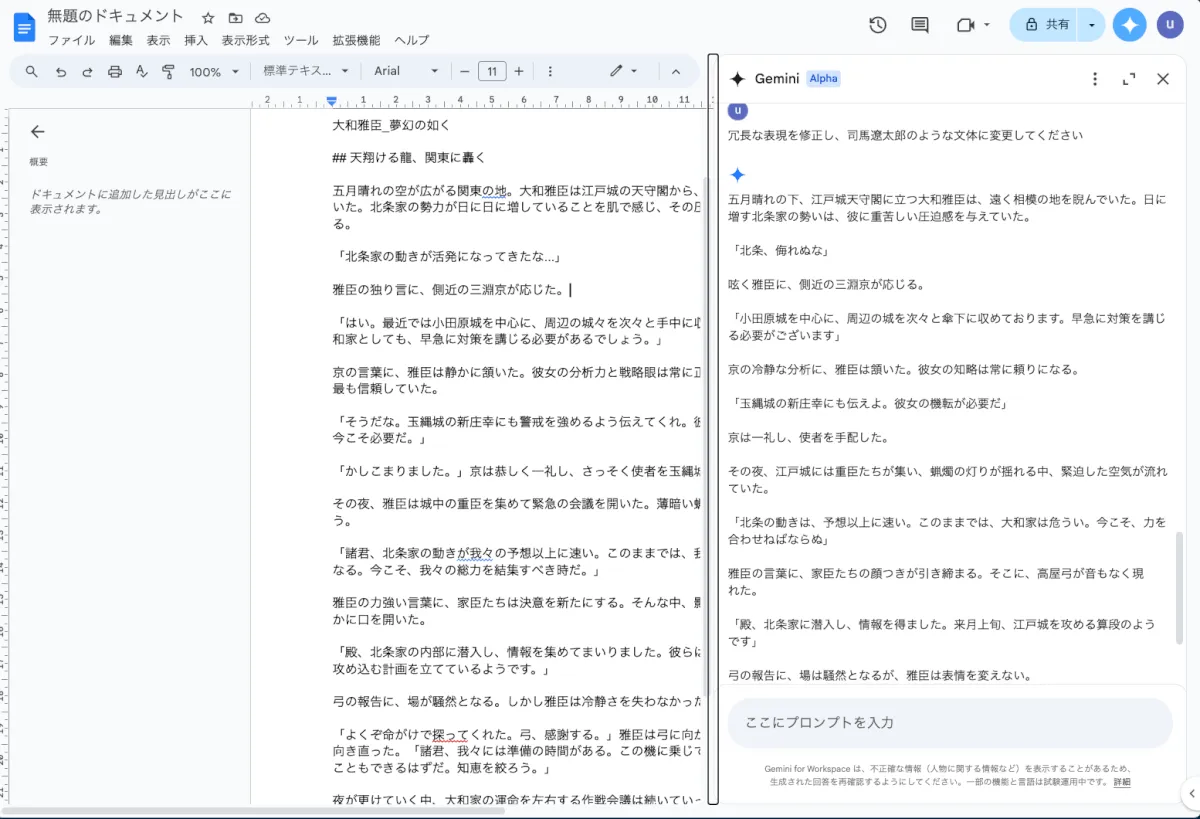The width and height of the screenshot is (1200, 819).
Task: Star the untitled document
Action: coord(208,18)
